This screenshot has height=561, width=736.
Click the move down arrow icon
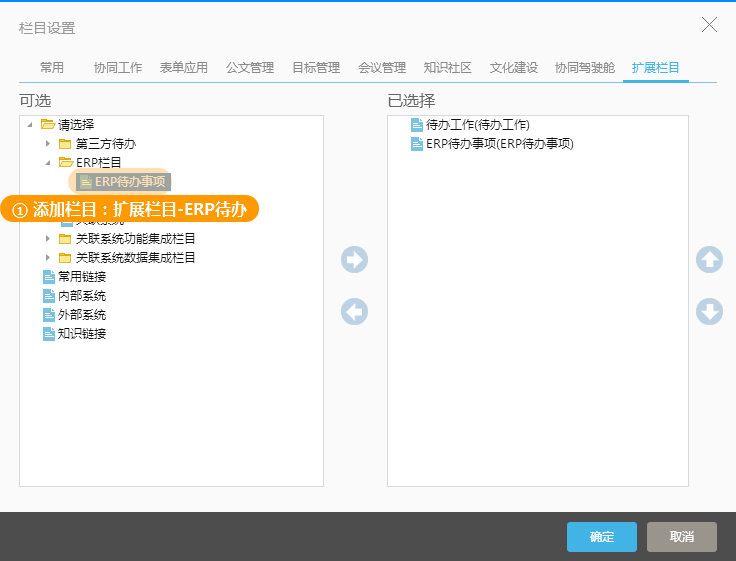(709, 312)
